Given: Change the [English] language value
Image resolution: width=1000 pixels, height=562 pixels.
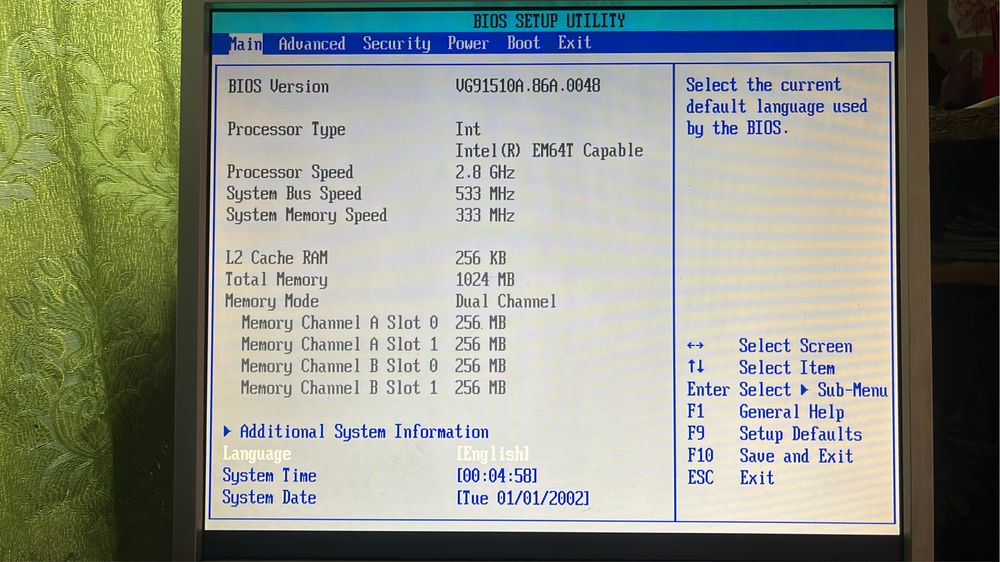Looking at the screenshot, I should click(x=492, y=454).
